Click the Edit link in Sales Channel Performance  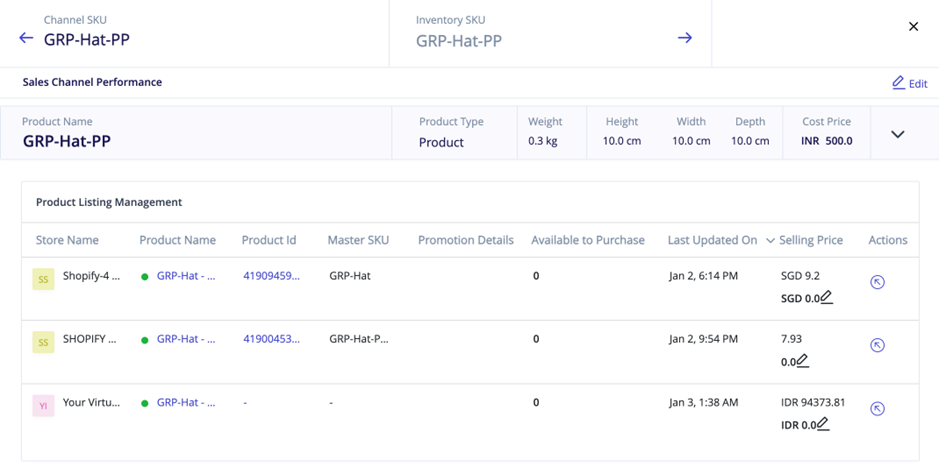coord(910,83)
